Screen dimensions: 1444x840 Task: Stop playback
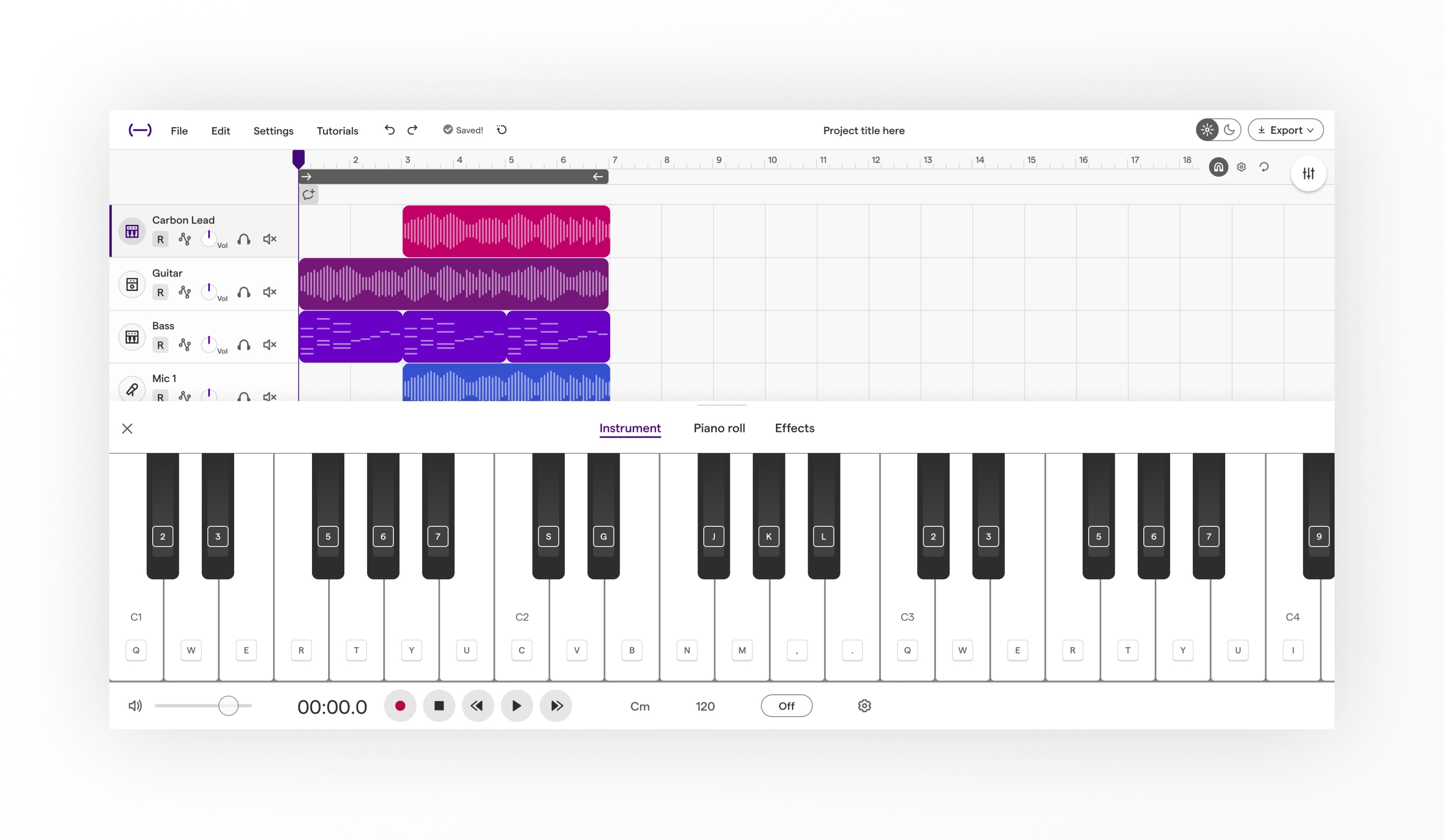[x=439, y=706]
